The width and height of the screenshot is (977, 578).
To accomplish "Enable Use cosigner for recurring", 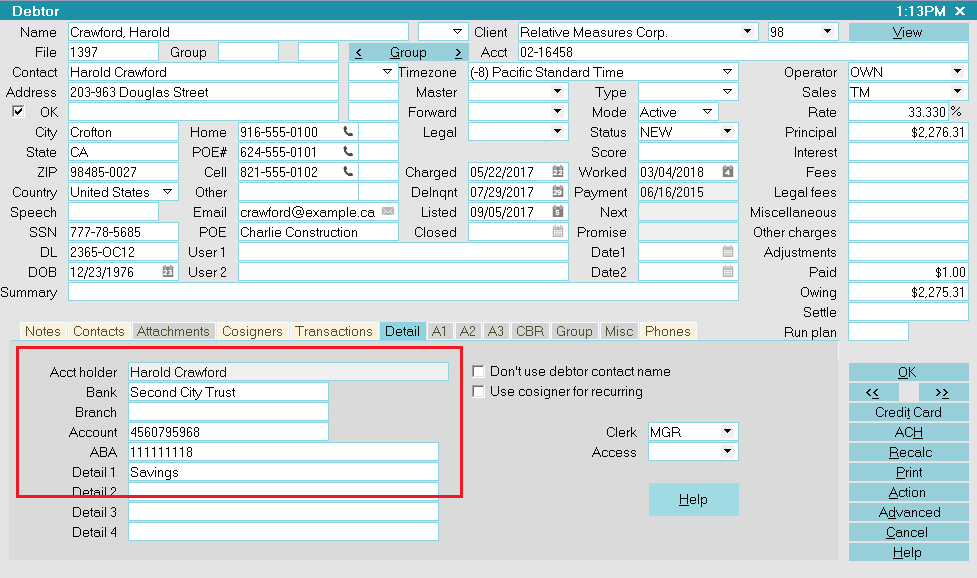I will click(x=479, y=391).
